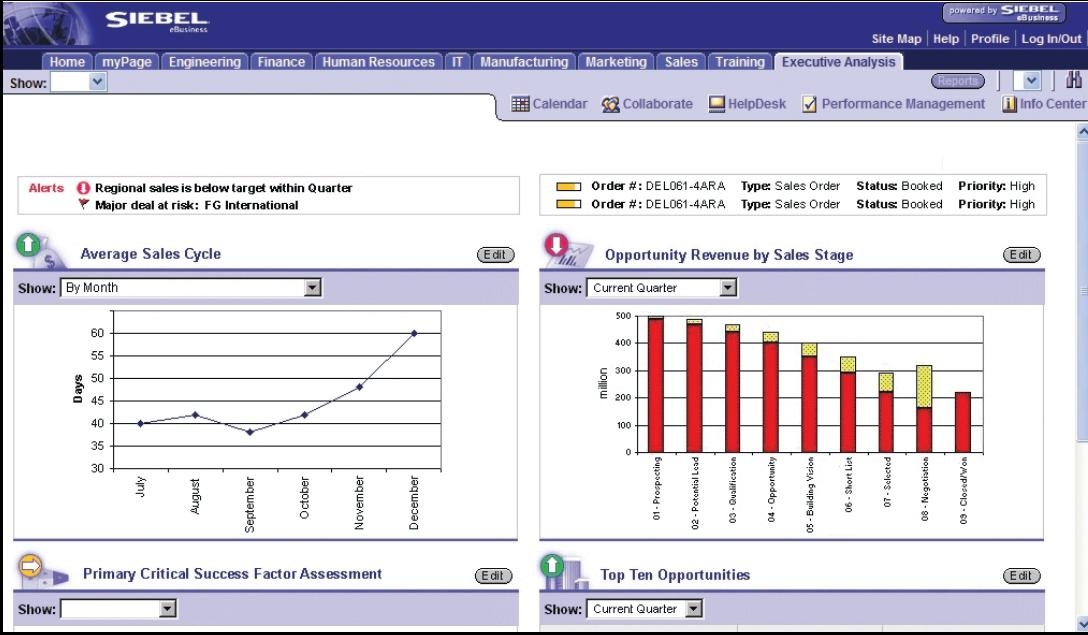Click the first yellow order swatch

[x=568, y=187]
